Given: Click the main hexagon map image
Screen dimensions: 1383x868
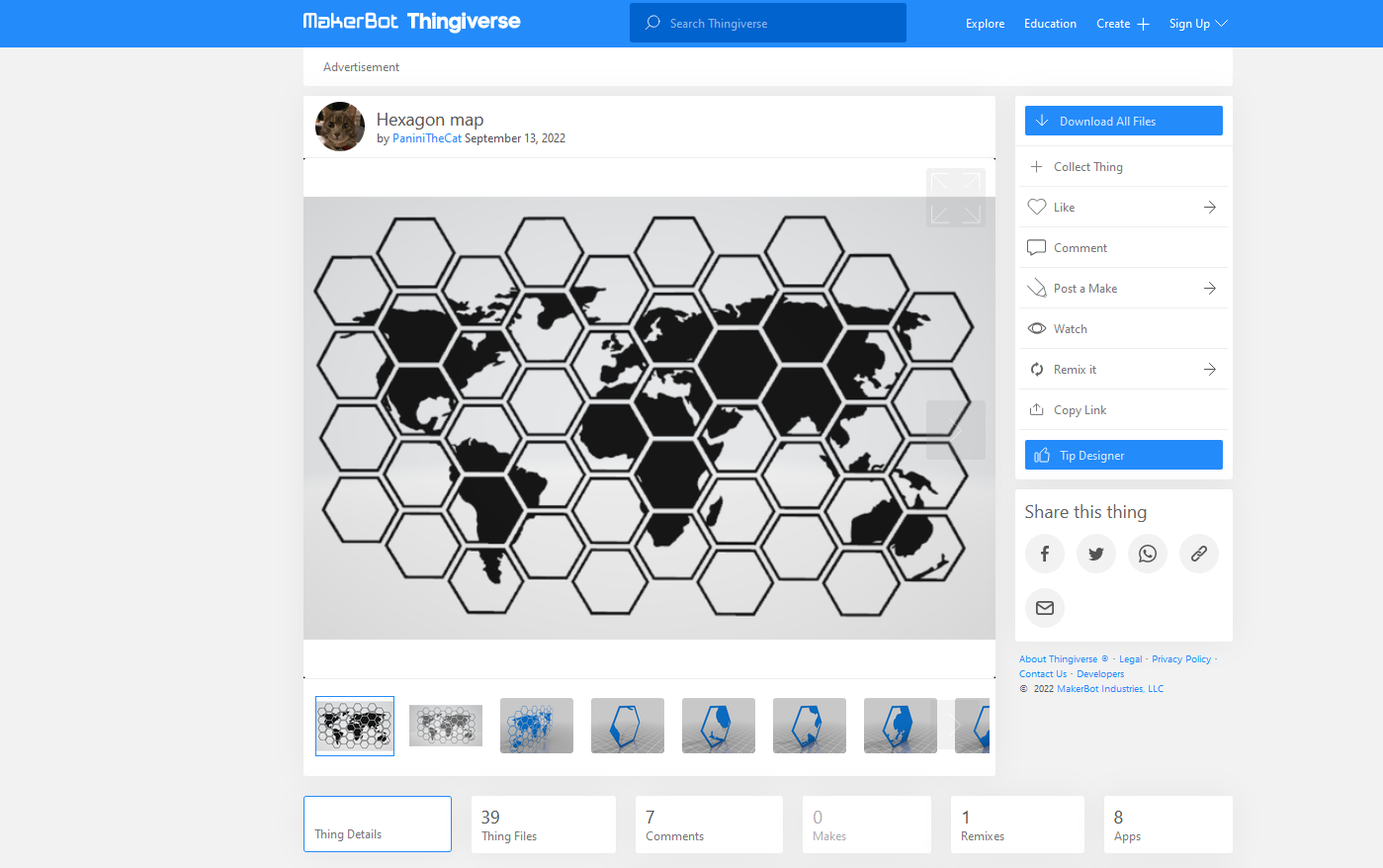Looking at the screenshot, I should 649,418.
